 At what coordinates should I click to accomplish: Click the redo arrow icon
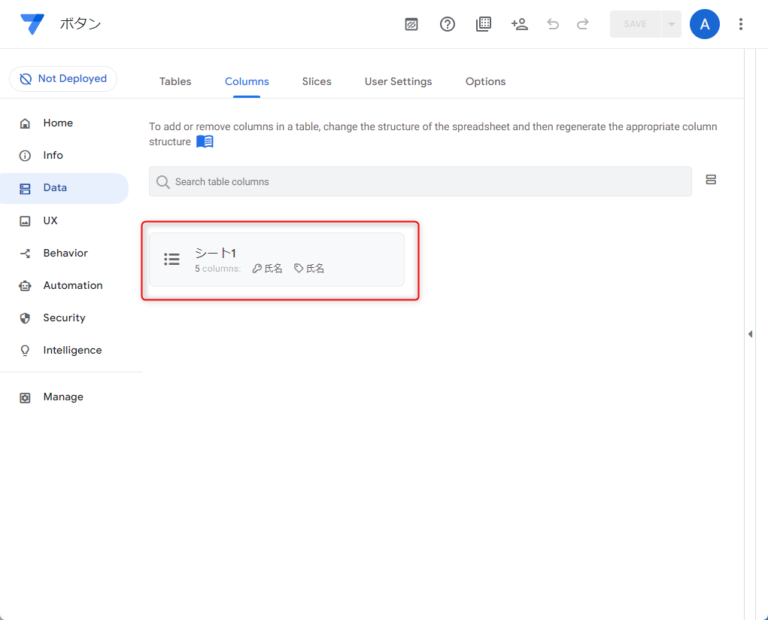(x=583, y=24)
